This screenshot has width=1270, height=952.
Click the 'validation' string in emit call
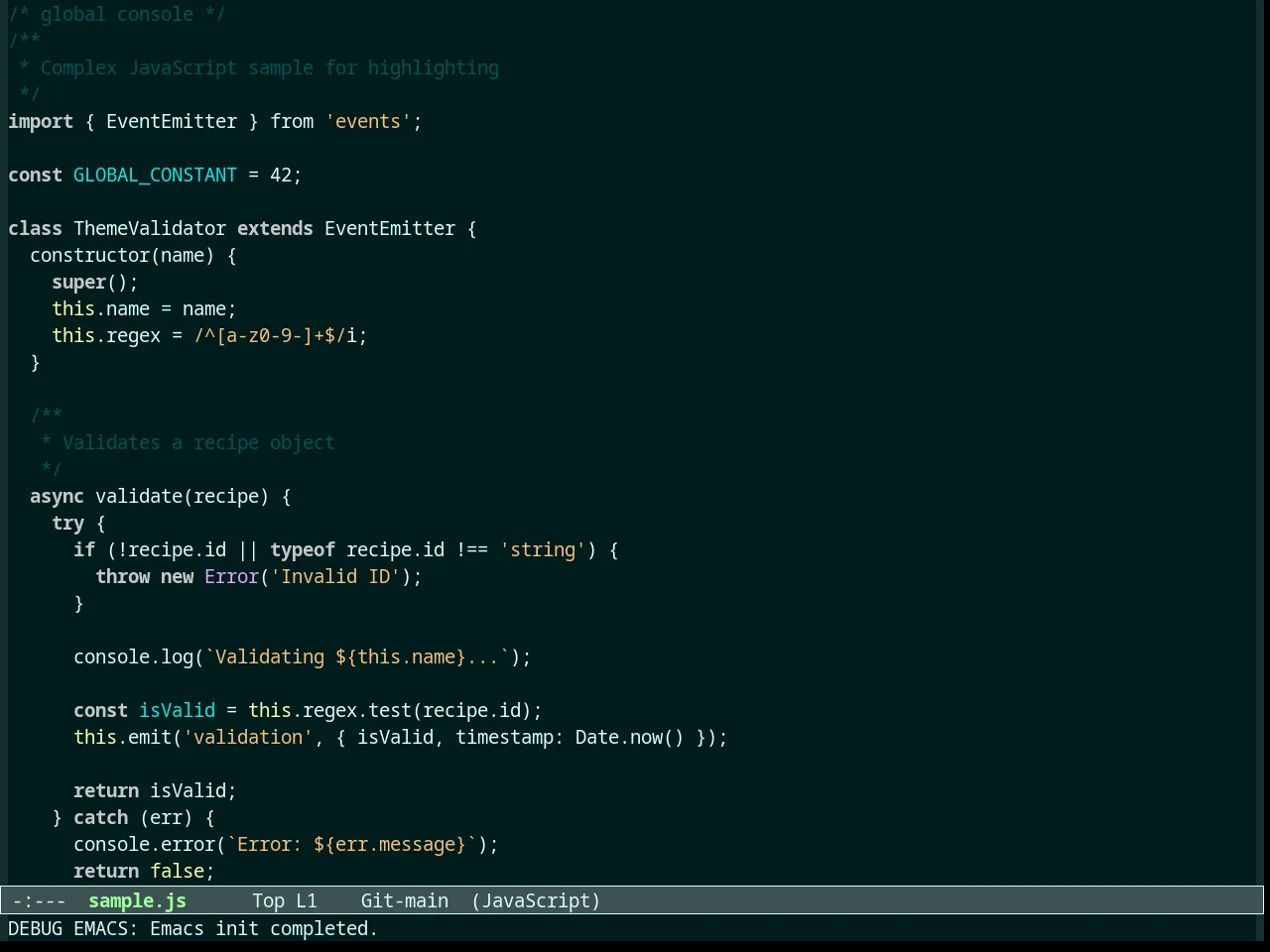(248, 737)
